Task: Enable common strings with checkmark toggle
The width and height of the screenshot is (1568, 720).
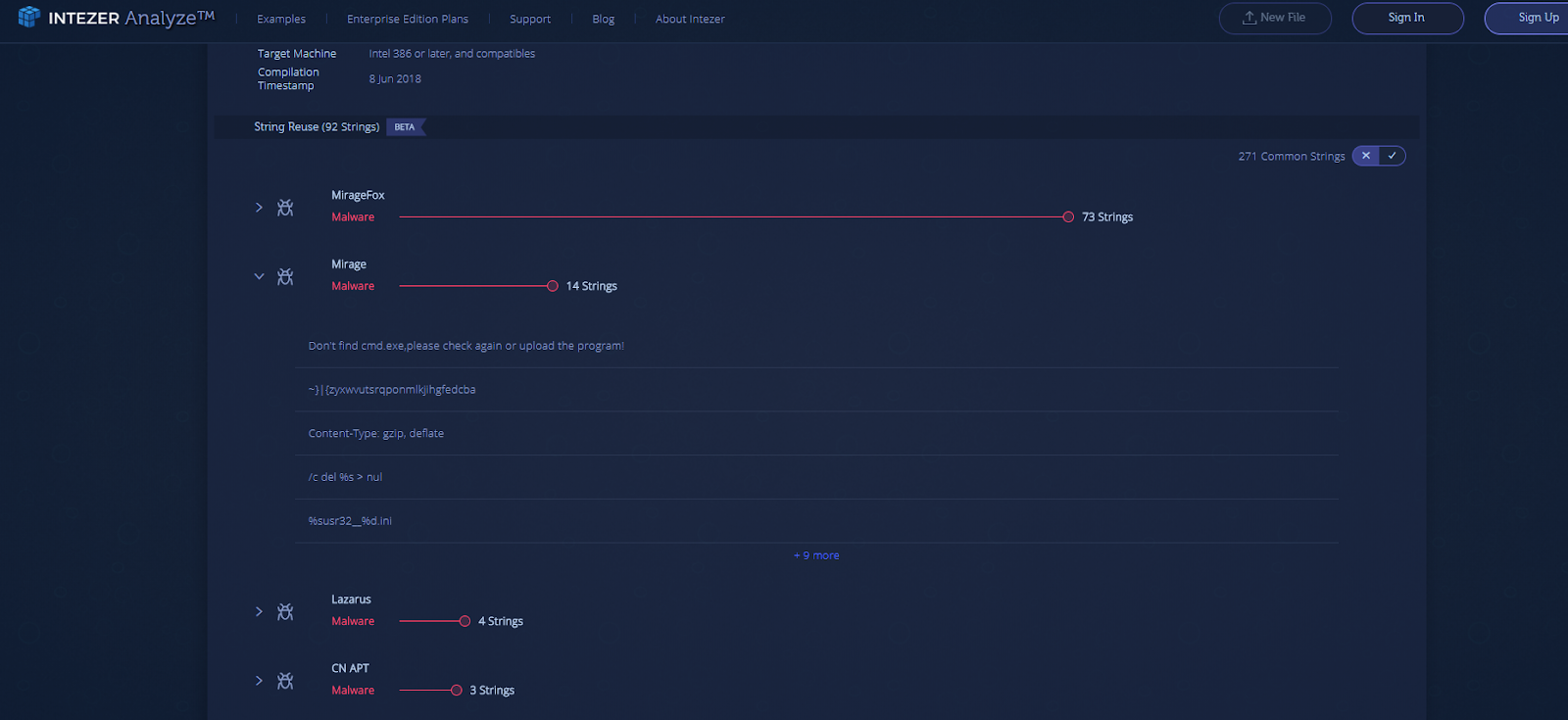Action: click(x=1392, y=156)
